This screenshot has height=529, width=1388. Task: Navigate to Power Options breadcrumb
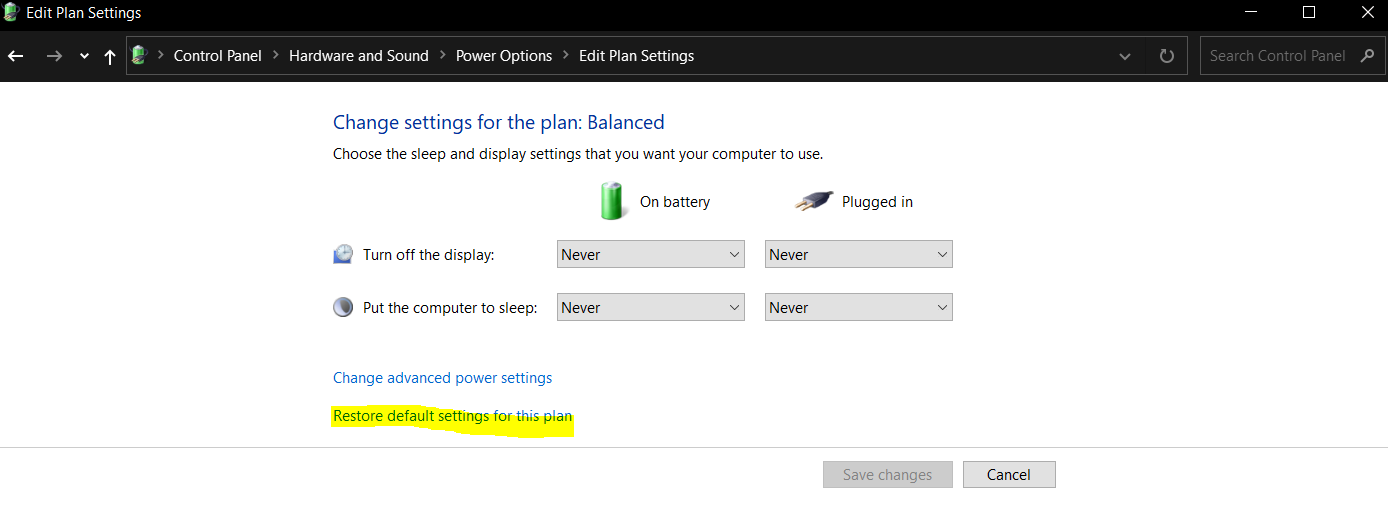504,56
